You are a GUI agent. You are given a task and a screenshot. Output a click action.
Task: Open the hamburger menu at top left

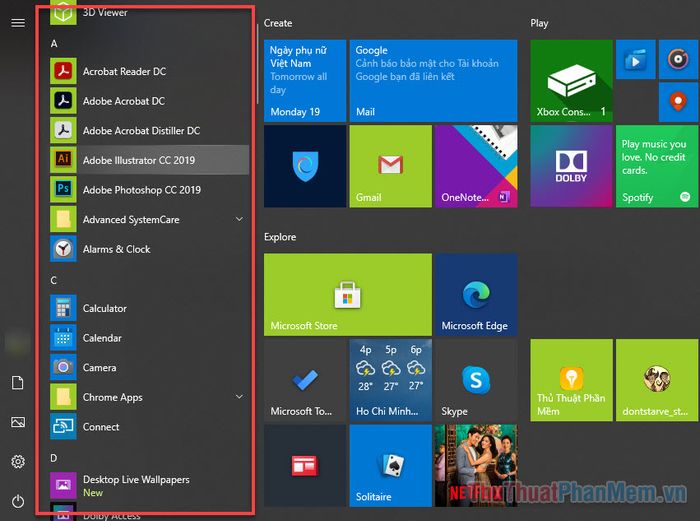(x=18, y=23)
